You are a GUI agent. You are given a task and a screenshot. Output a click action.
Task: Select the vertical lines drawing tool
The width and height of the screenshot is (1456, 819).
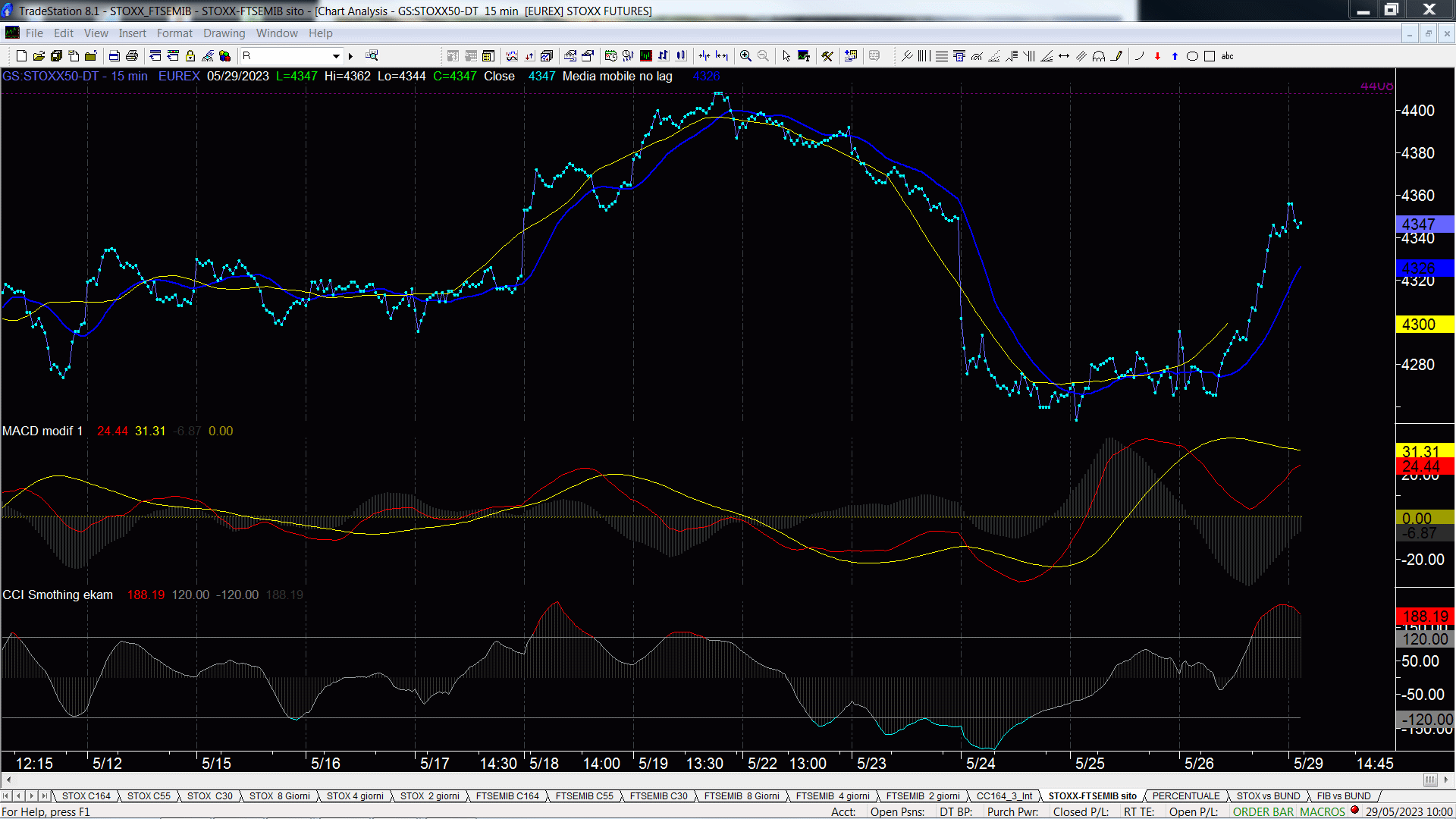924,56
